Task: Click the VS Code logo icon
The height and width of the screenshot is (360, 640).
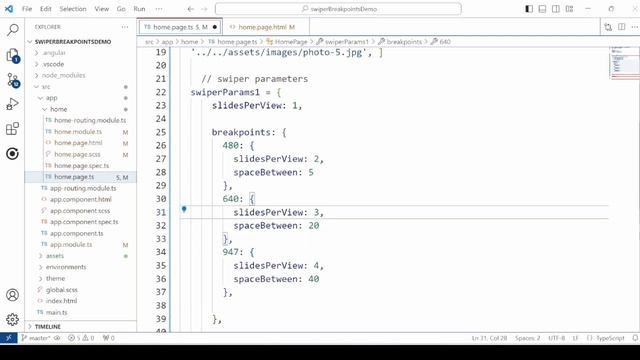Action: pos(9,9)
